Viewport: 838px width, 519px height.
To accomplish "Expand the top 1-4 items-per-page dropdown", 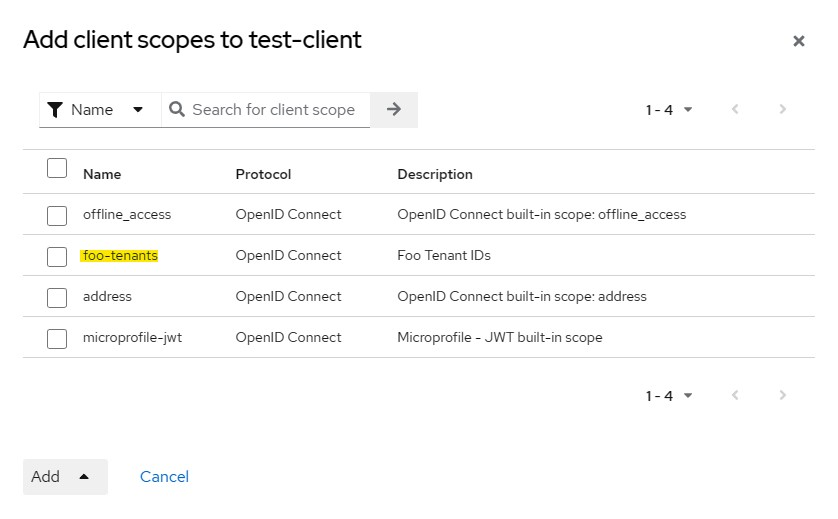I will click(669, 109).
